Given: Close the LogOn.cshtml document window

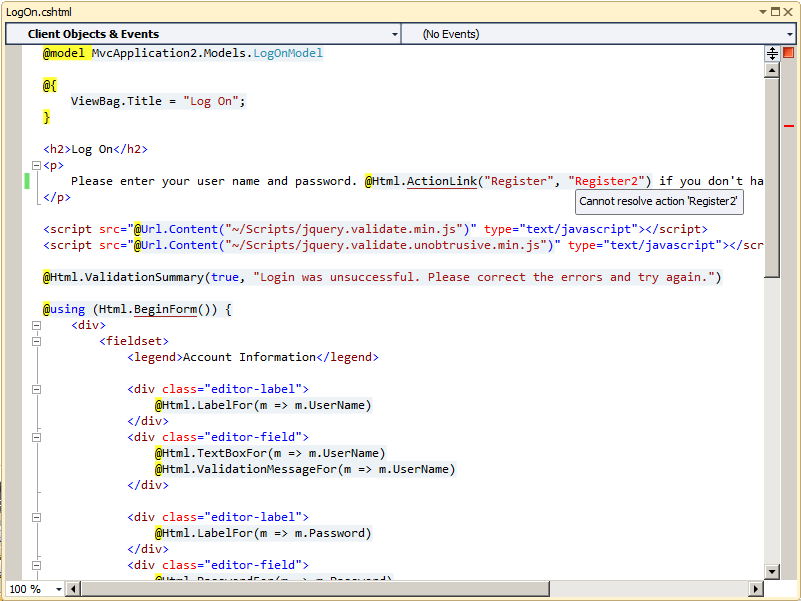Looking at the screenshot, I should pos(788,11).
